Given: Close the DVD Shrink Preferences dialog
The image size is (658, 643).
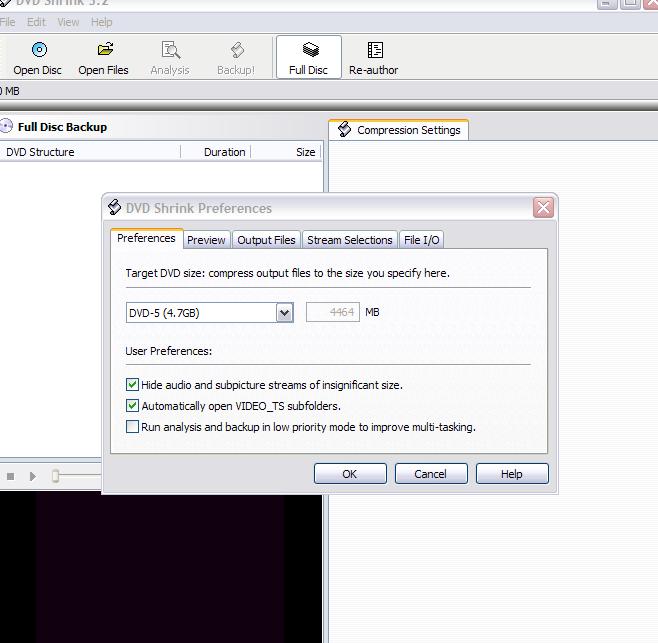Looking at the screenshot, I should pyautogui.click(x=543, y=207).
